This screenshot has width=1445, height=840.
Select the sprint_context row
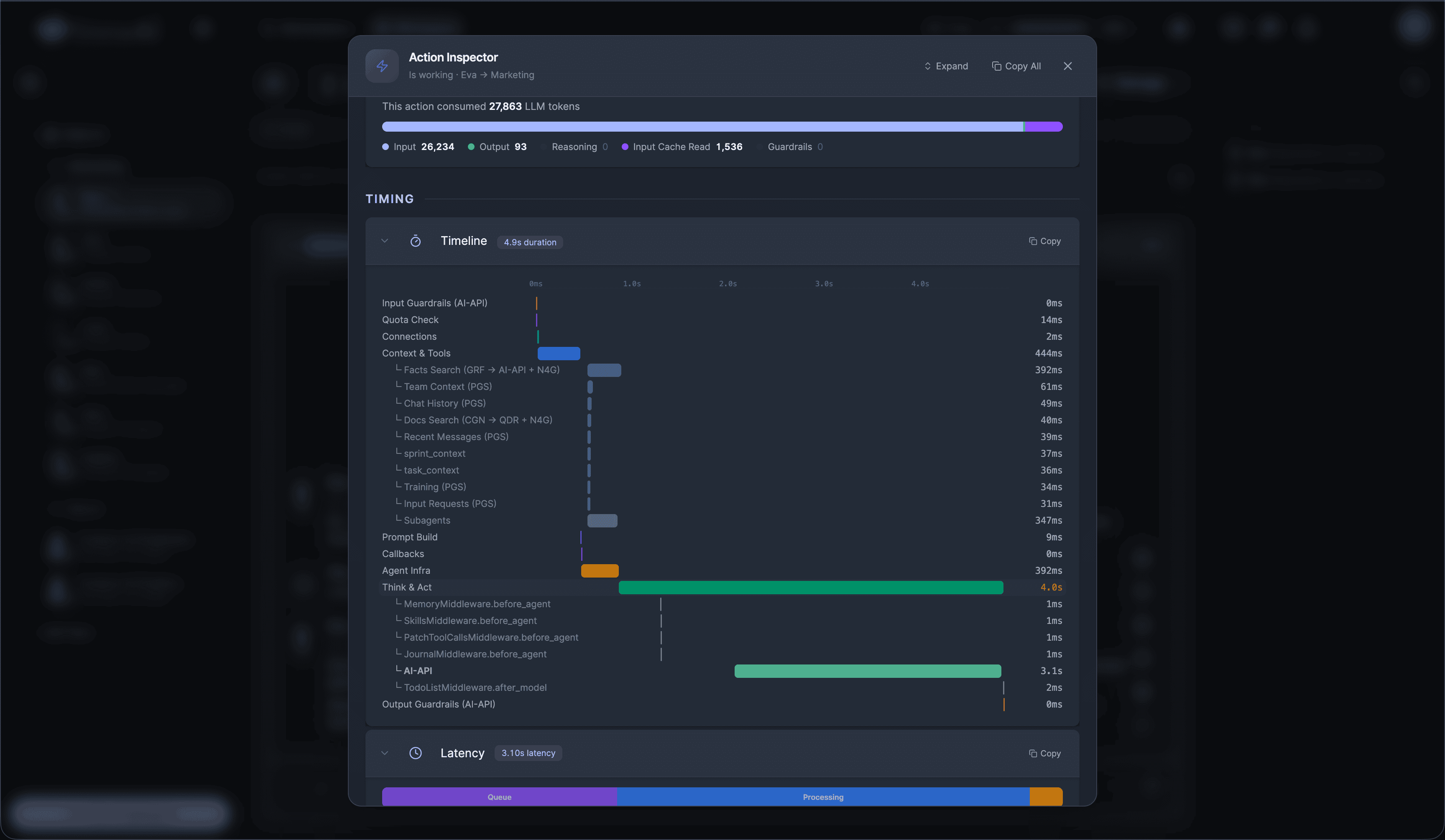click(722, 453)
